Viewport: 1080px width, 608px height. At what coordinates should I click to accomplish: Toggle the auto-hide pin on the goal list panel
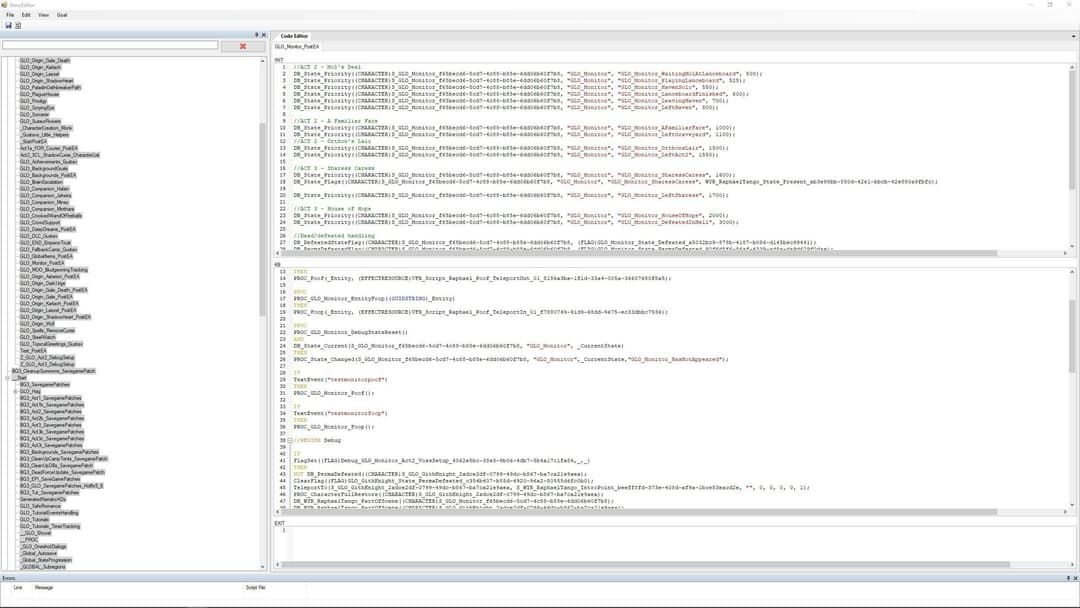[x=257, y=33]
